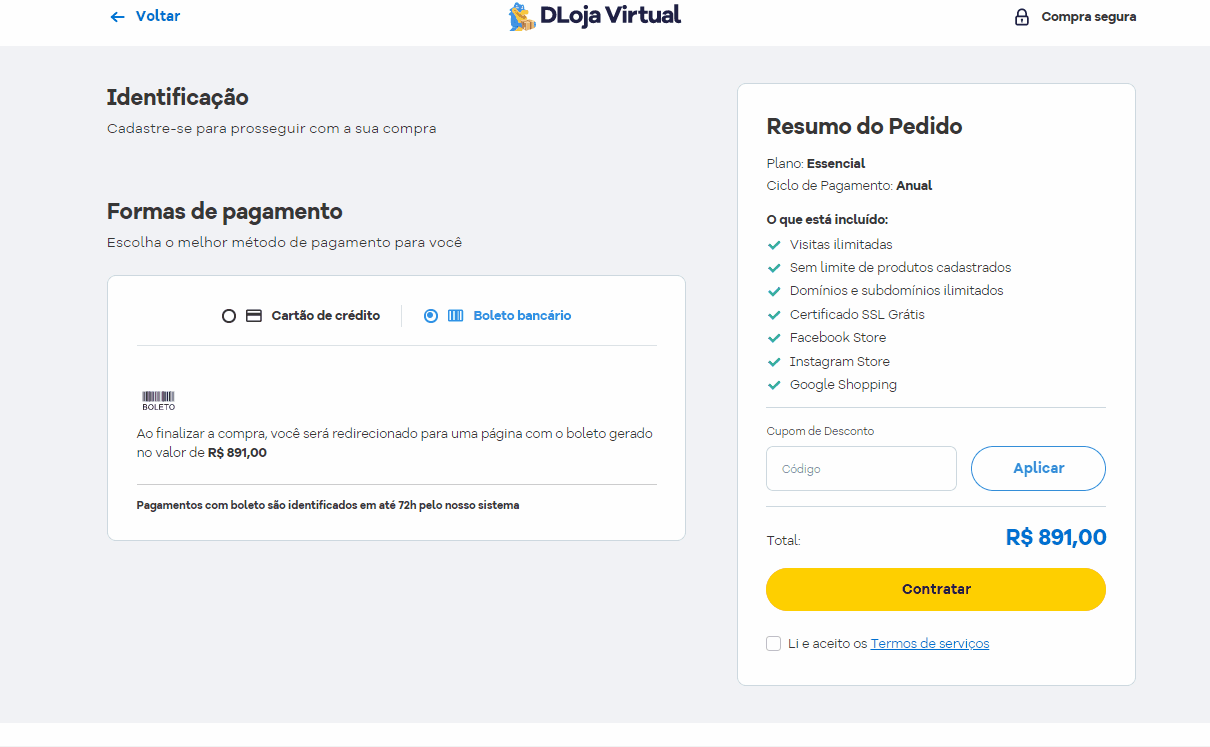Switch to the Cartão de crédito payment label
The width and height of the screenshot is (1210, 747).
[x=326, y=315]
